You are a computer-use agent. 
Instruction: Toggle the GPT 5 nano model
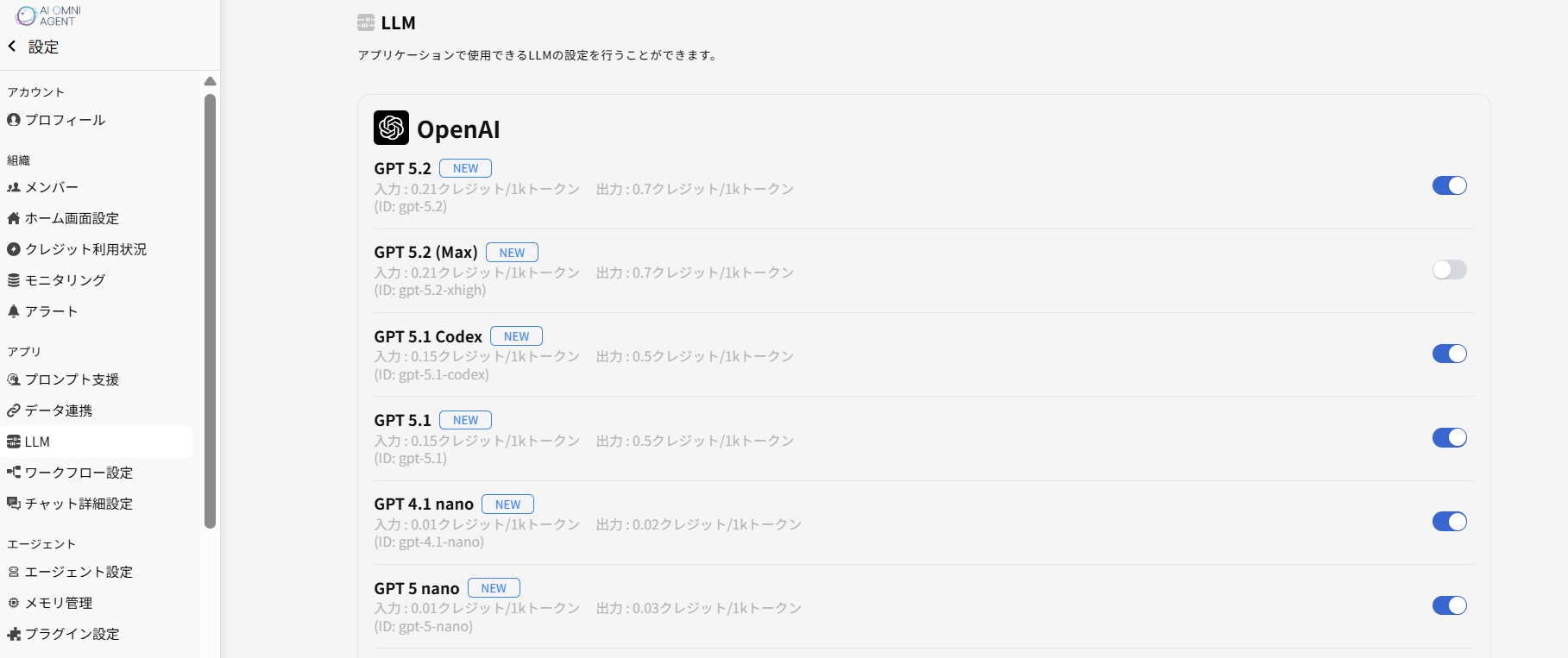(1449, 605)
